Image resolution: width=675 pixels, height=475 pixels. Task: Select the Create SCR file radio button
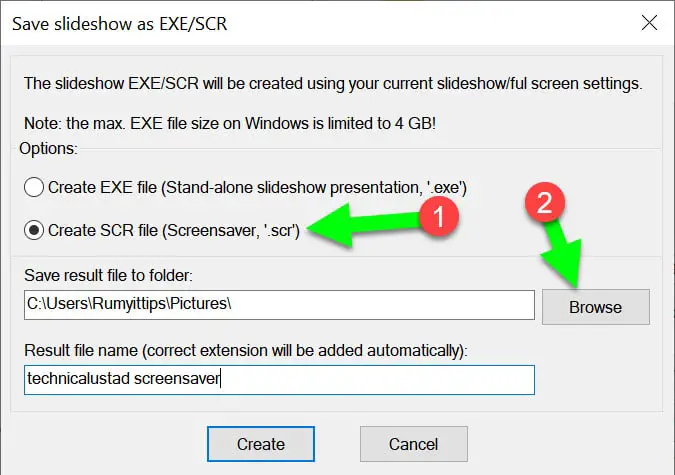(35, 231)
